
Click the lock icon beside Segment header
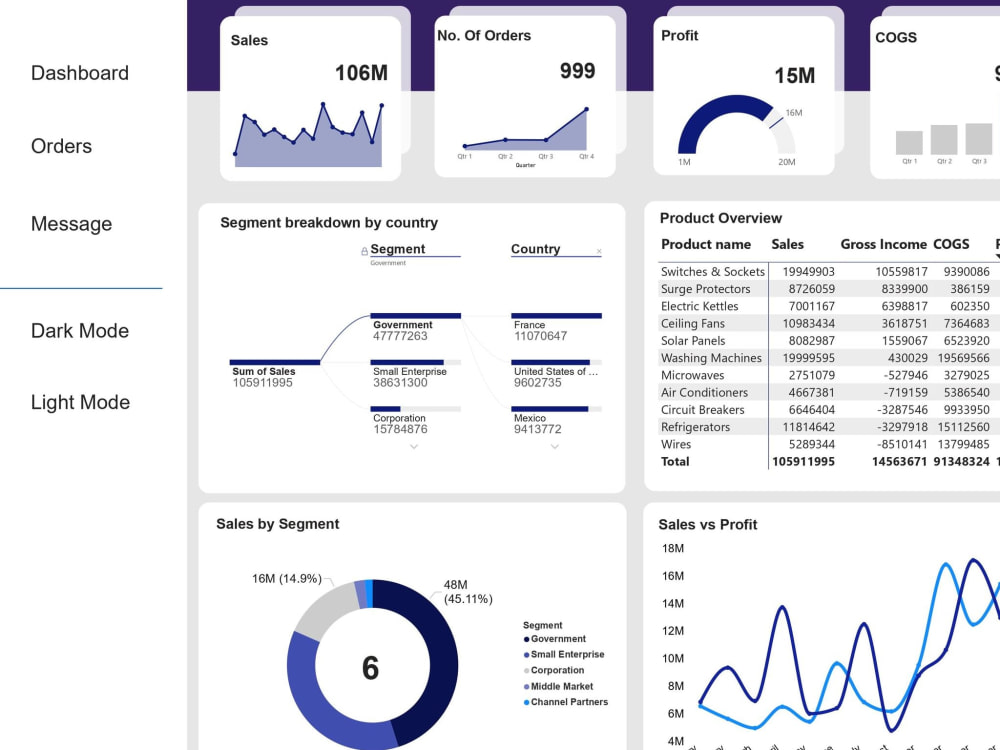pos(364,251)
